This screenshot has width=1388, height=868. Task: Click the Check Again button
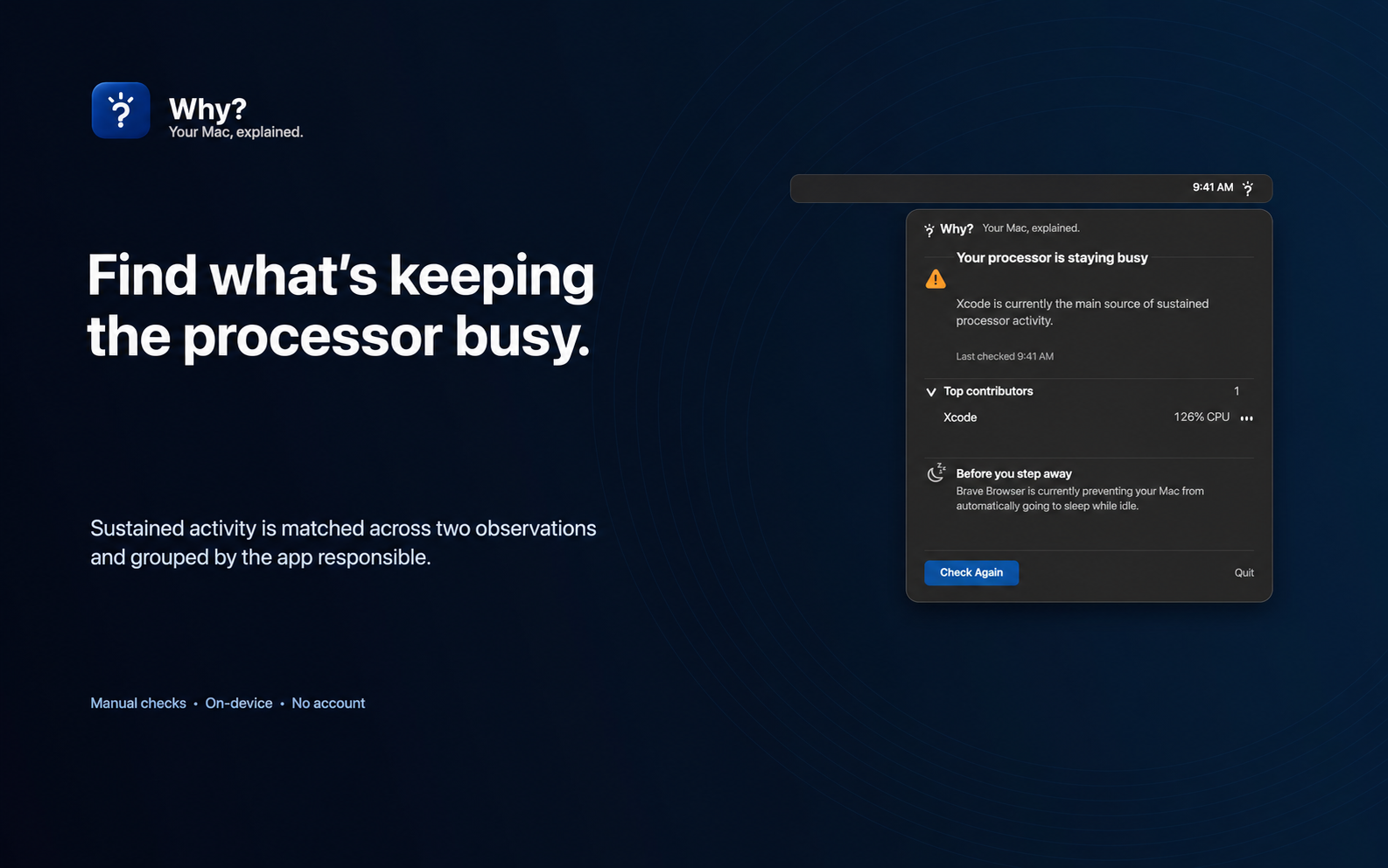click(971, 573)
